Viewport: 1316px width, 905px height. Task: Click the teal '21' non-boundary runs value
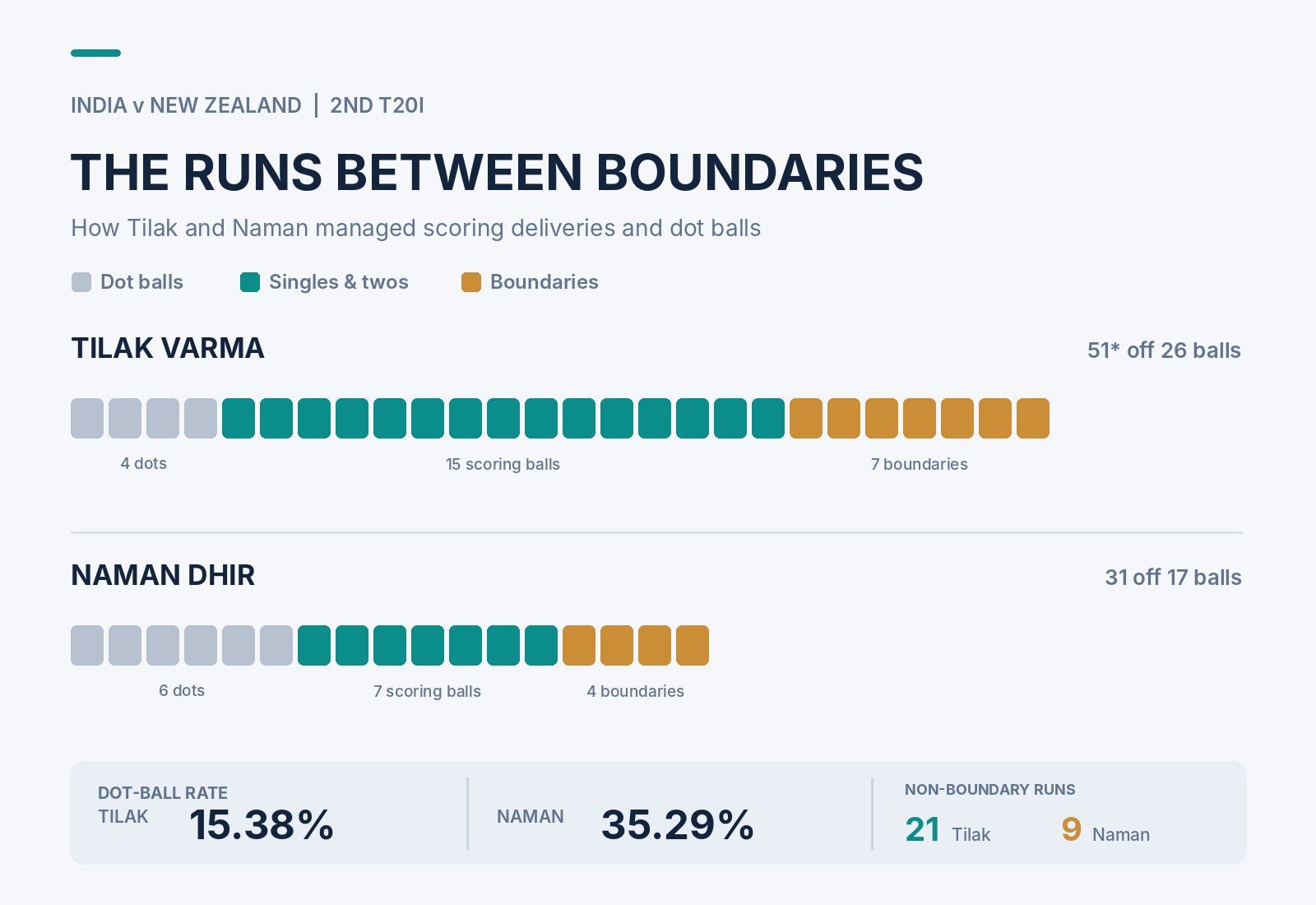[x=923, y=829]
